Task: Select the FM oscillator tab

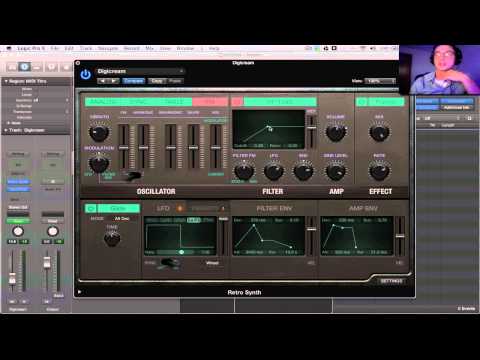Action: (x=210, y=102)
